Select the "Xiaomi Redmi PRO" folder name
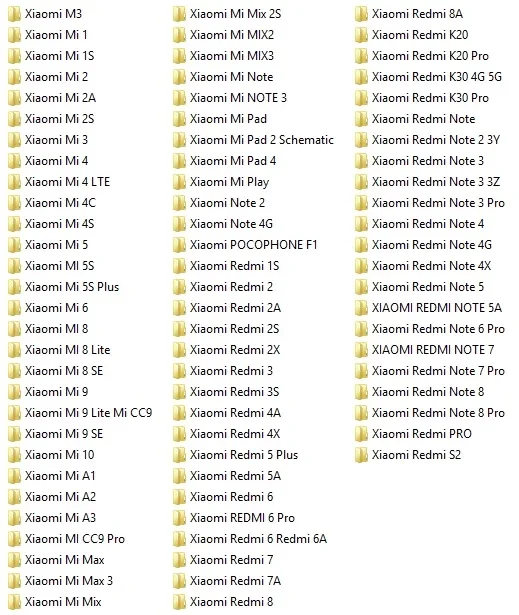This screenshot has height=615, width=519. coord(422,434)
